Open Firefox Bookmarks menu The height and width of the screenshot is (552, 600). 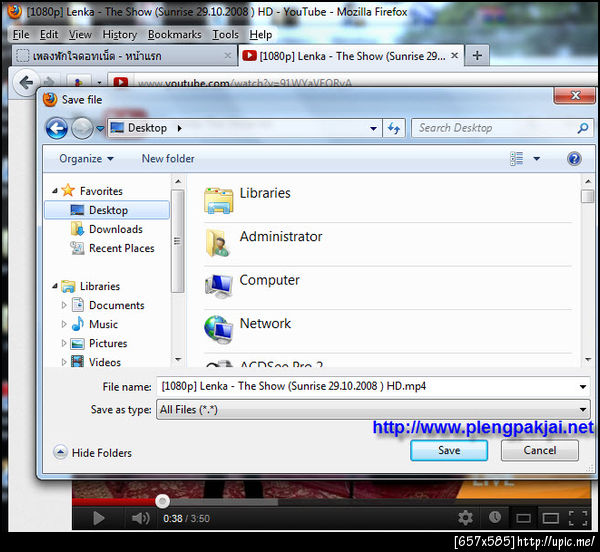[174, 34]
